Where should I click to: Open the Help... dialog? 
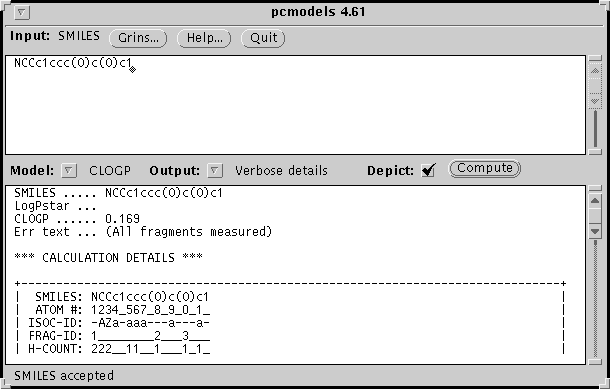(x=204, y=38)
